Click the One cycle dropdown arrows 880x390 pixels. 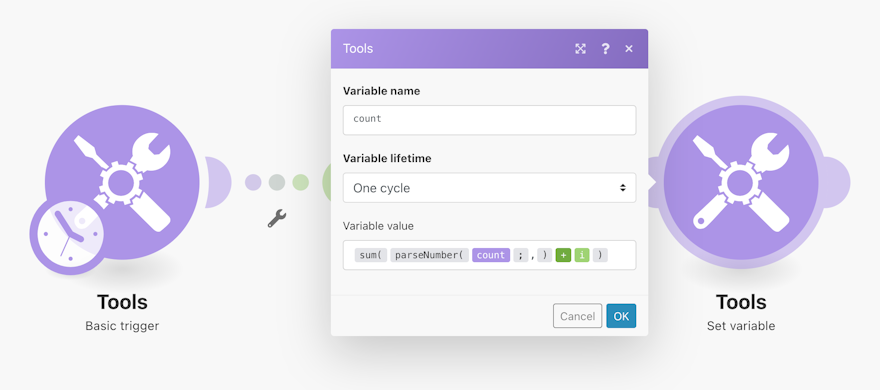622,188
